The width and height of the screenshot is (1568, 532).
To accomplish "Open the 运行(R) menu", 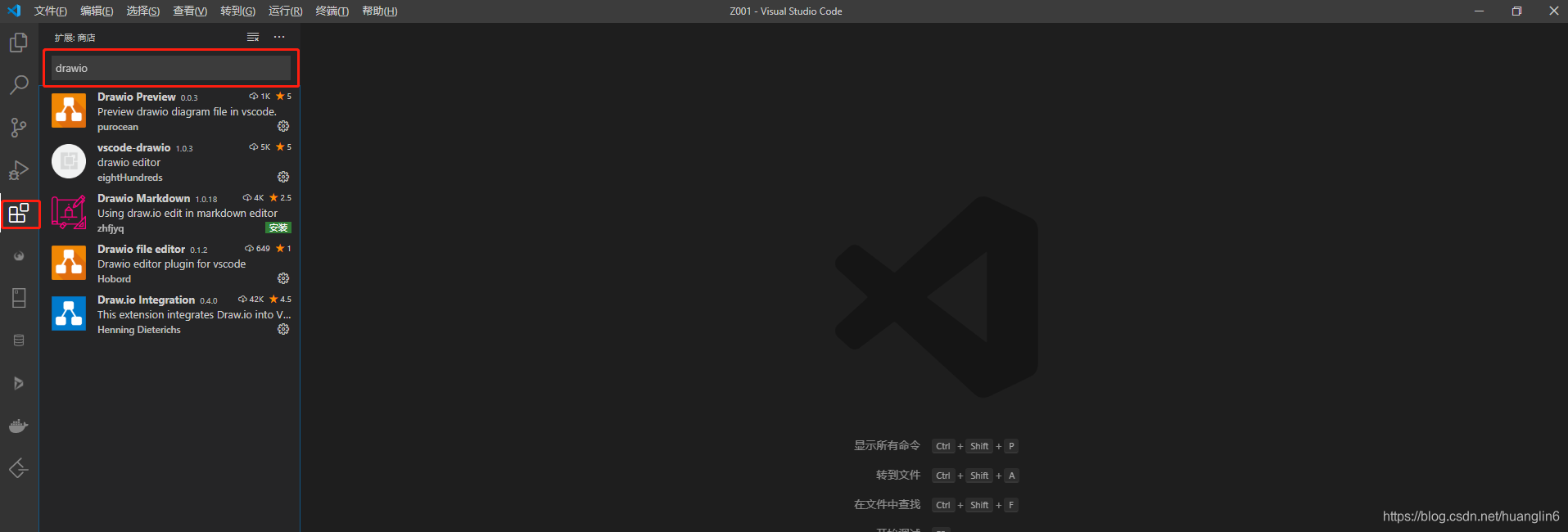I will (285, 11).
